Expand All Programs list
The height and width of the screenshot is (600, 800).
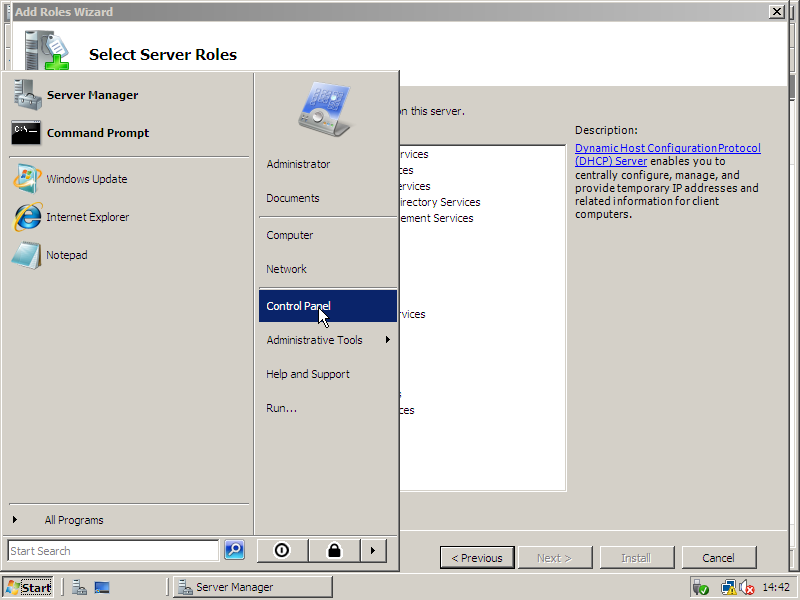click(x=74, y=520)
